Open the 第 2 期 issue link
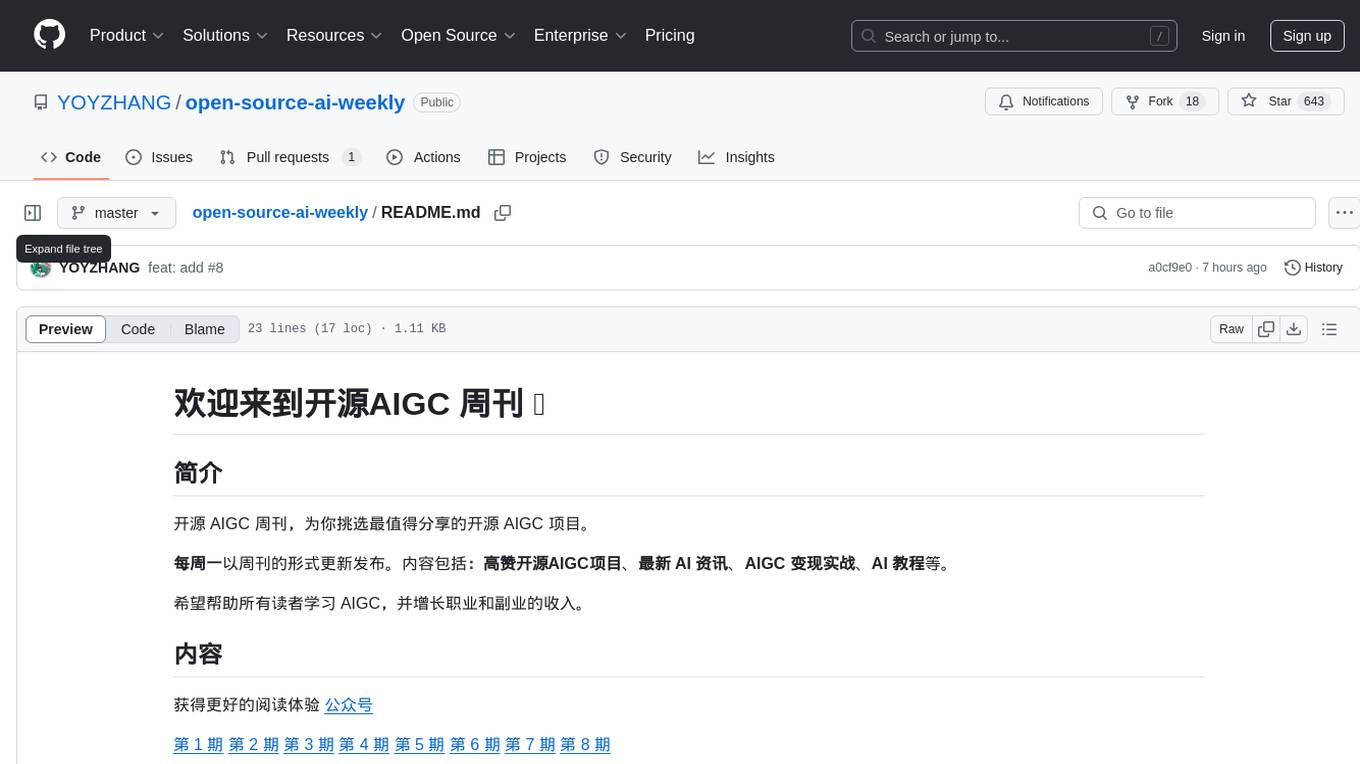1360x764 pixels. pos(253,744)
